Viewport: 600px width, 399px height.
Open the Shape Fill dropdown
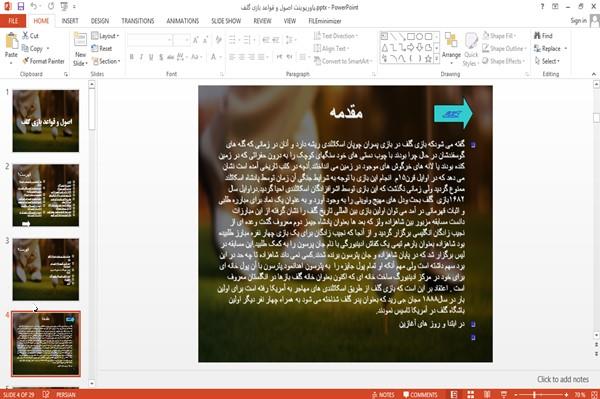tap(499, 36)
